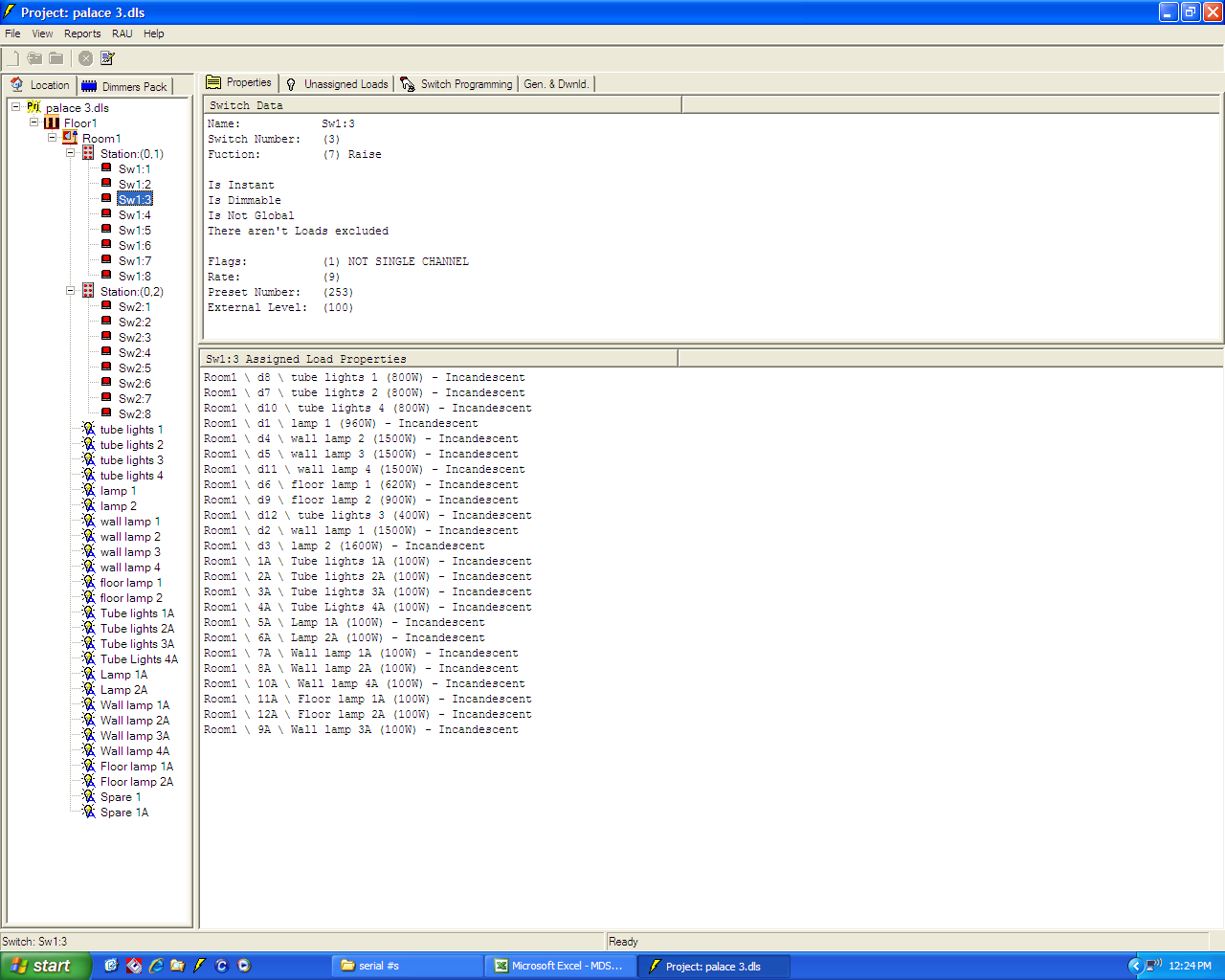Click the greyed-out stop toolbar icon
The height and width of the screenshot is (980, 1225).
click(85, 58)
